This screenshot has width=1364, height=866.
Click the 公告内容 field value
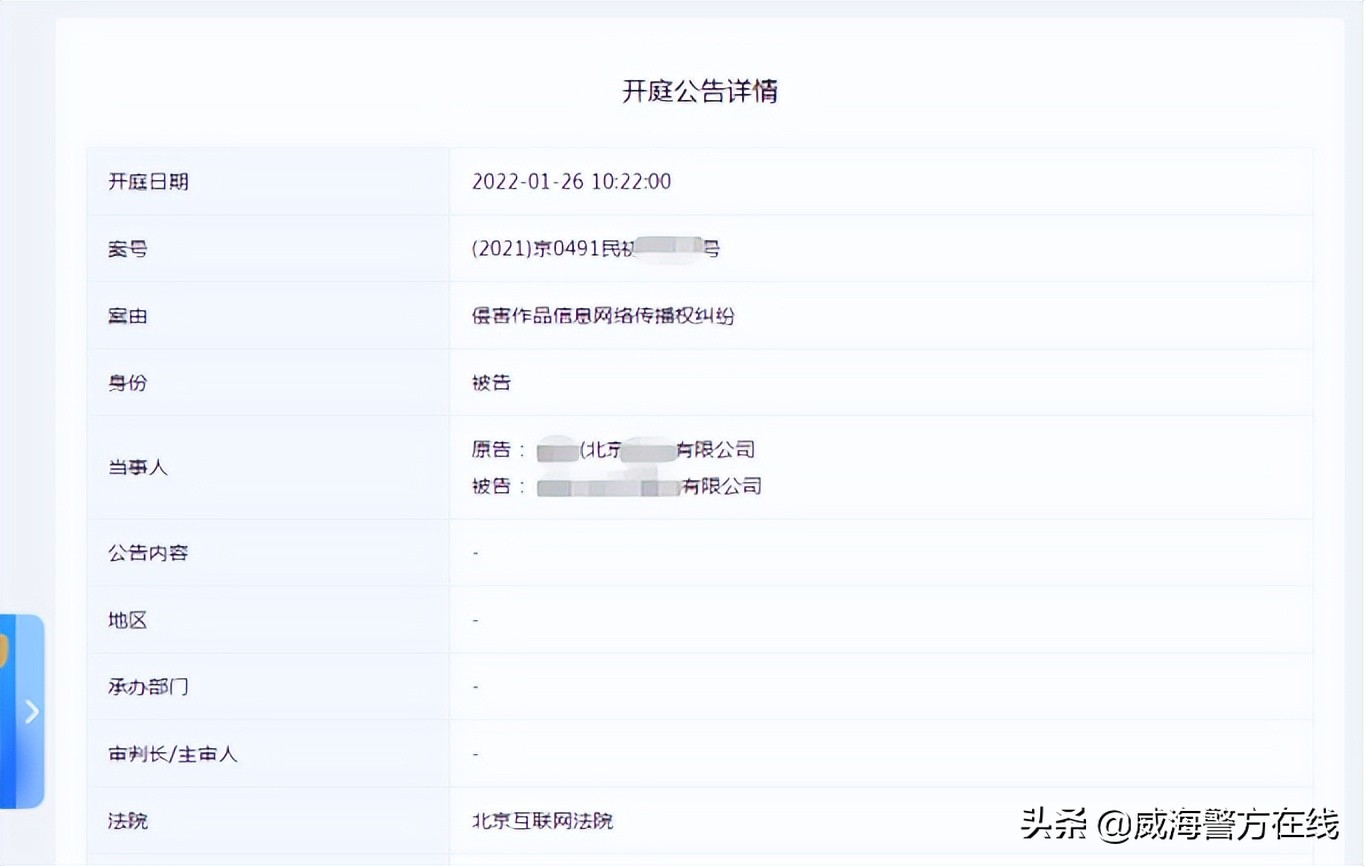pos(475,552)
